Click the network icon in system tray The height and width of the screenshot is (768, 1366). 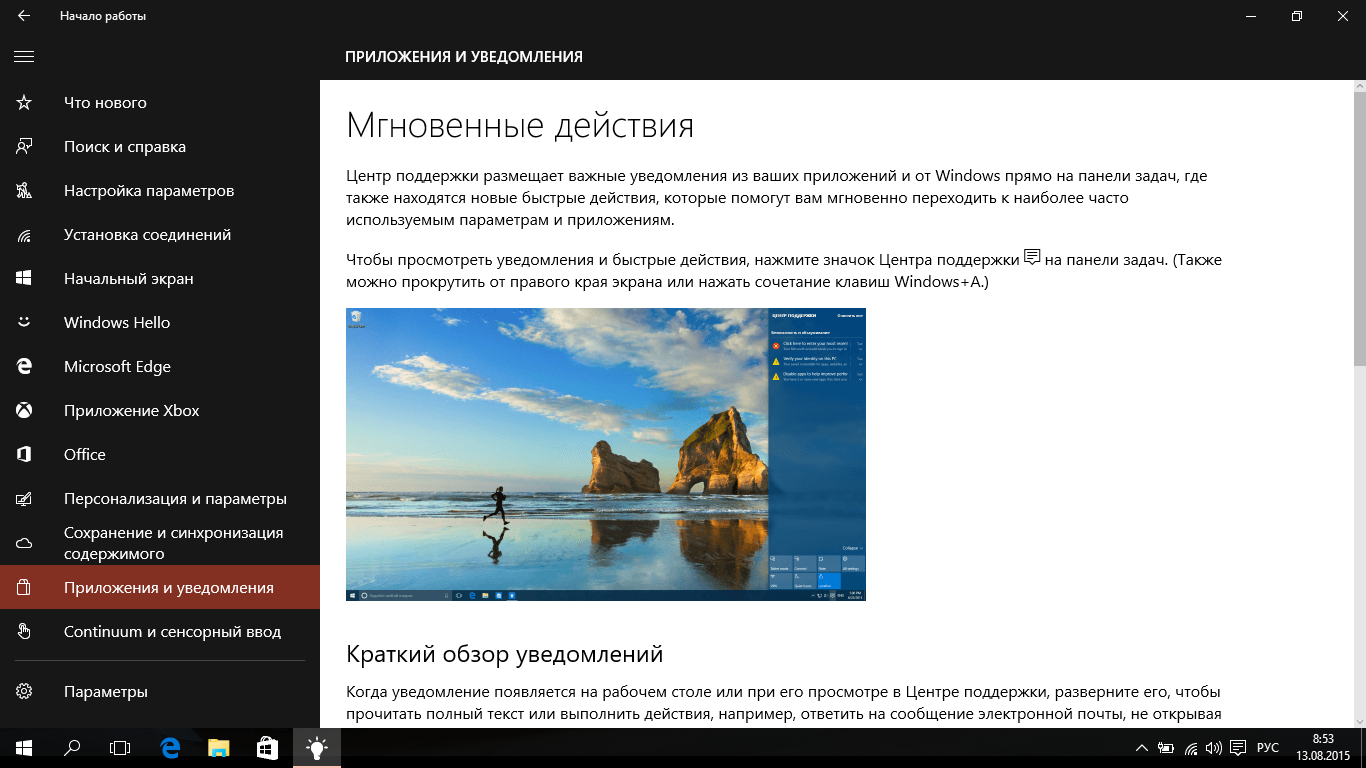(x=1190, y=747)
